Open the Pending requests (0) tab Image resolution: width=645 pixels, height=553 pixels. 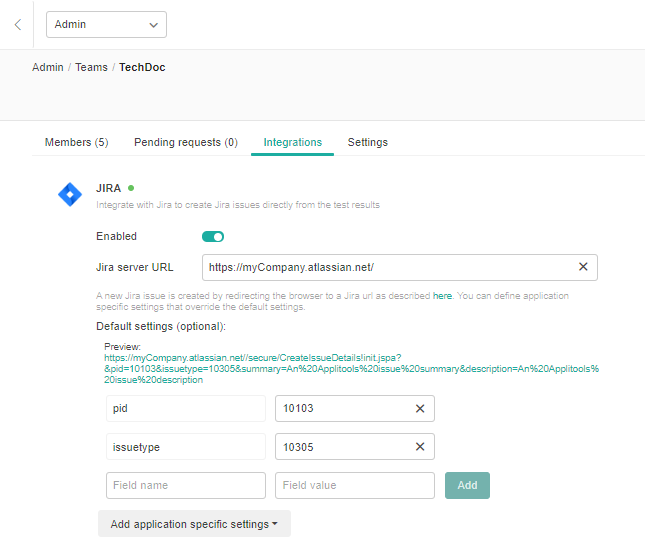[186, 142]
